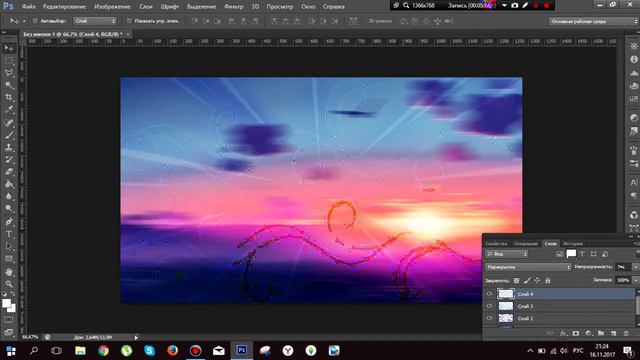Select the Pen tool
Image resolution: width=640 pixels, height=360 pixels.
click(9, 222)
